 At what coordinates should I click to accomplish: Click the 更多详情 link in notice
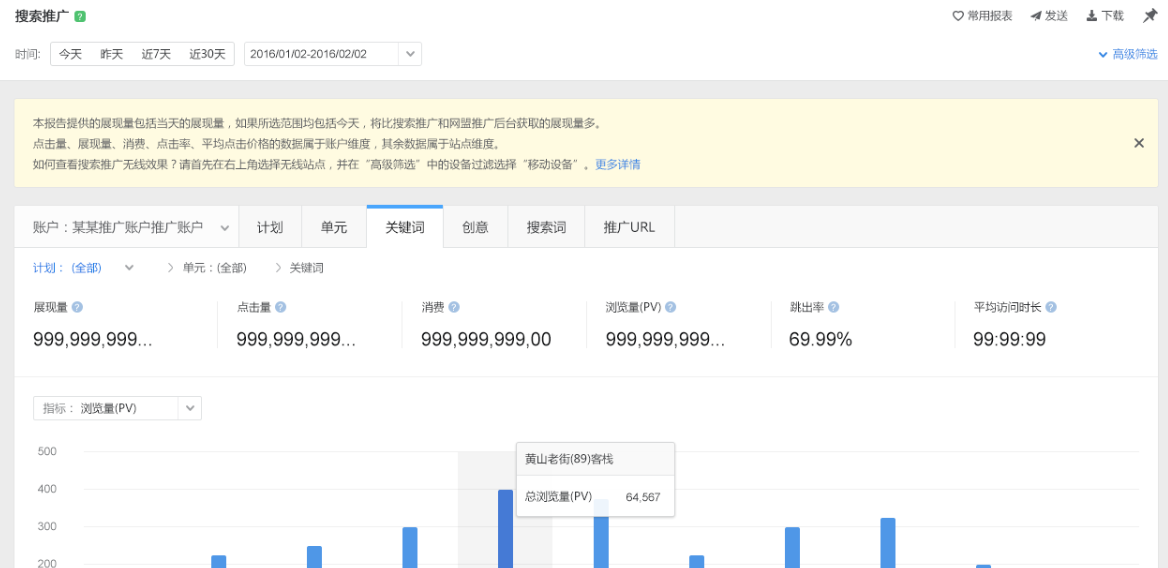(x=617, y=164)
